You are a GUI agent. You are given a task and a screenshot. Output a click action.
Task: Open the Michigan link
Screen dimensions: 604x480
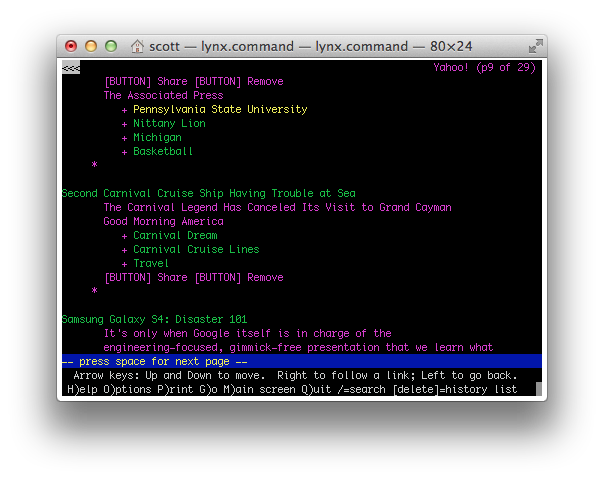tap(157, 138)
